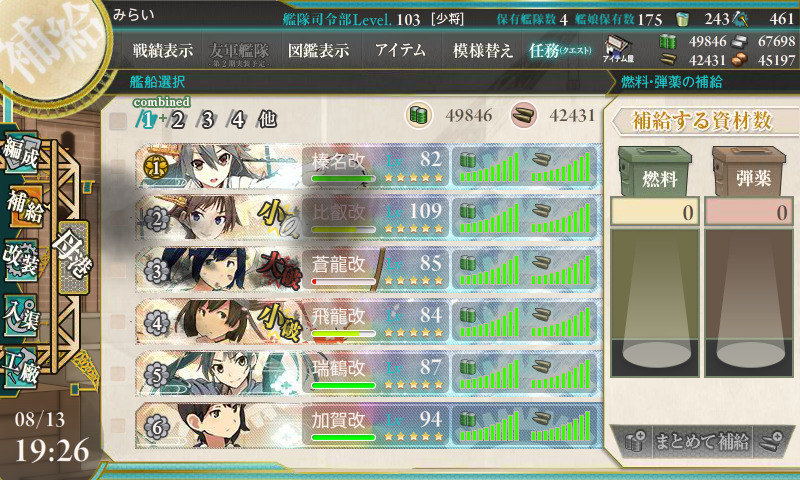Viewport: 800px width, 480px height.
Task: Toggle the select-all fleet checkbox
Action: coord(118,120)
